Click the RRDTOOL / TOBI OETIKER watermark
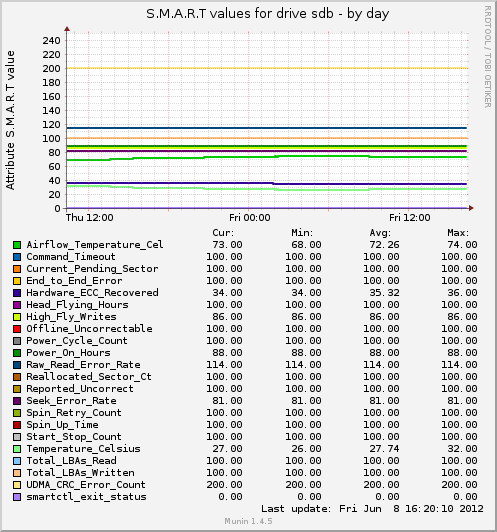The height and width of the screenshot is (532, 497). (488, 57)
